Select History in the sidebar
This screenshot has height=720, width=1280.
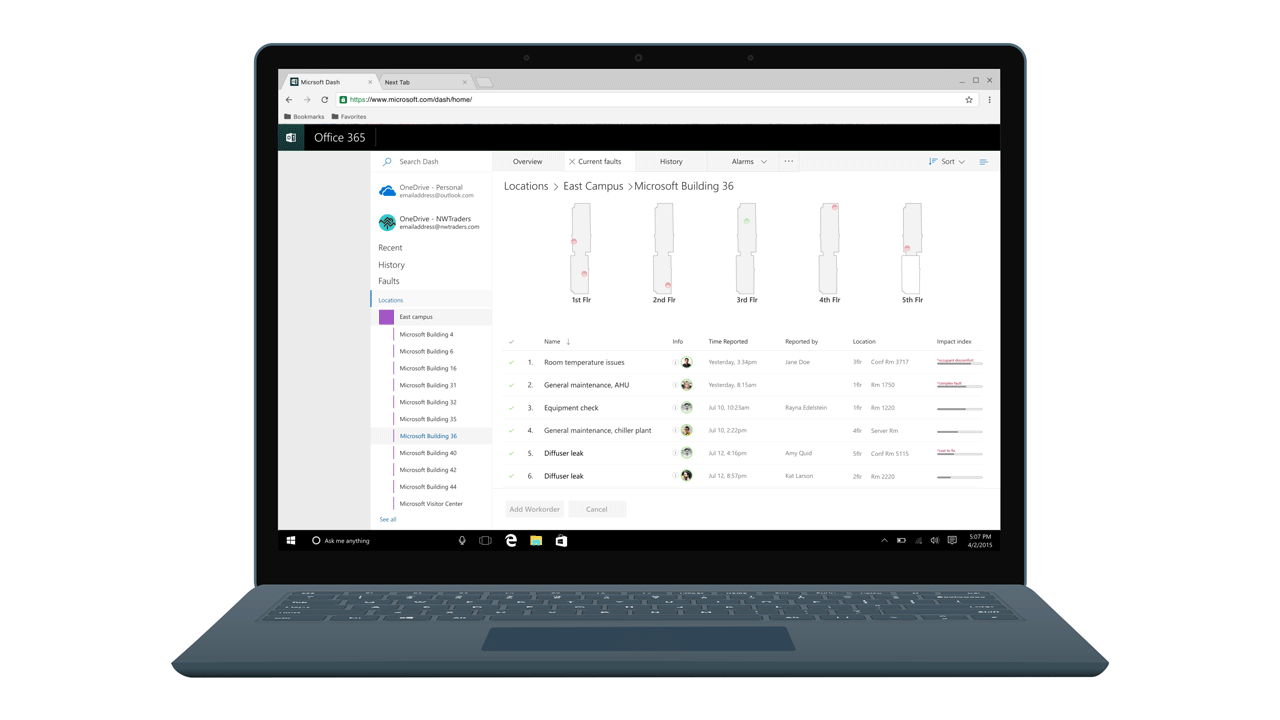[391, 265]
